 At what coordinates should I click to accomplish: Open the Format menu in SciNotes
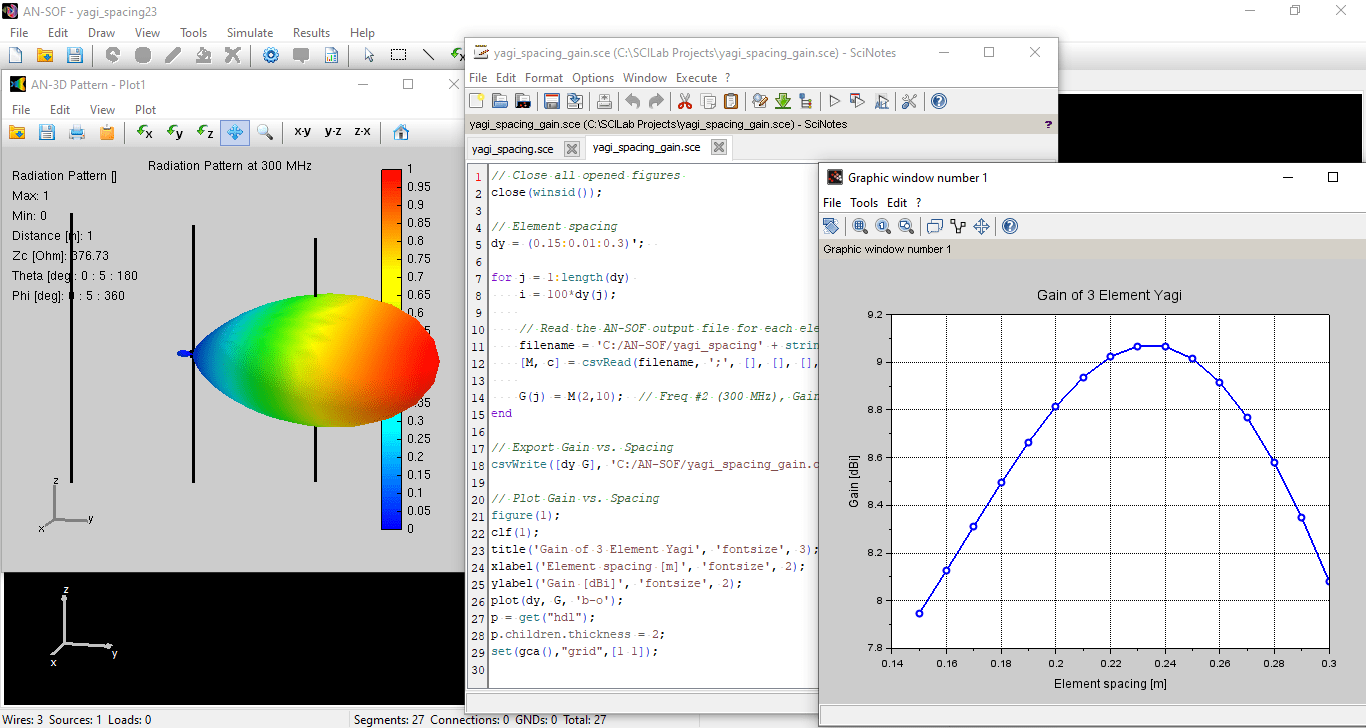[x=543, y=77]
